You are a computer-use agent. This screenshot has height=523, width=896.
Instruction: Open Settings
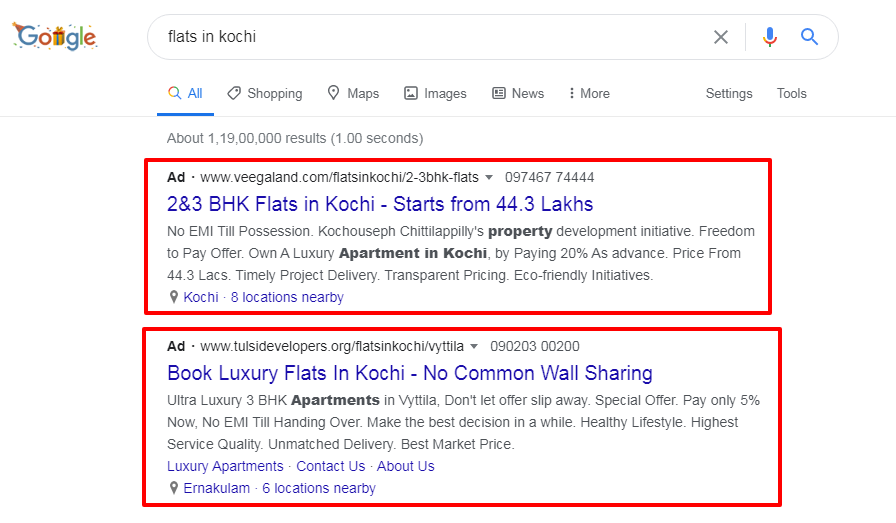pyautogui.click(x=729, y=93)
